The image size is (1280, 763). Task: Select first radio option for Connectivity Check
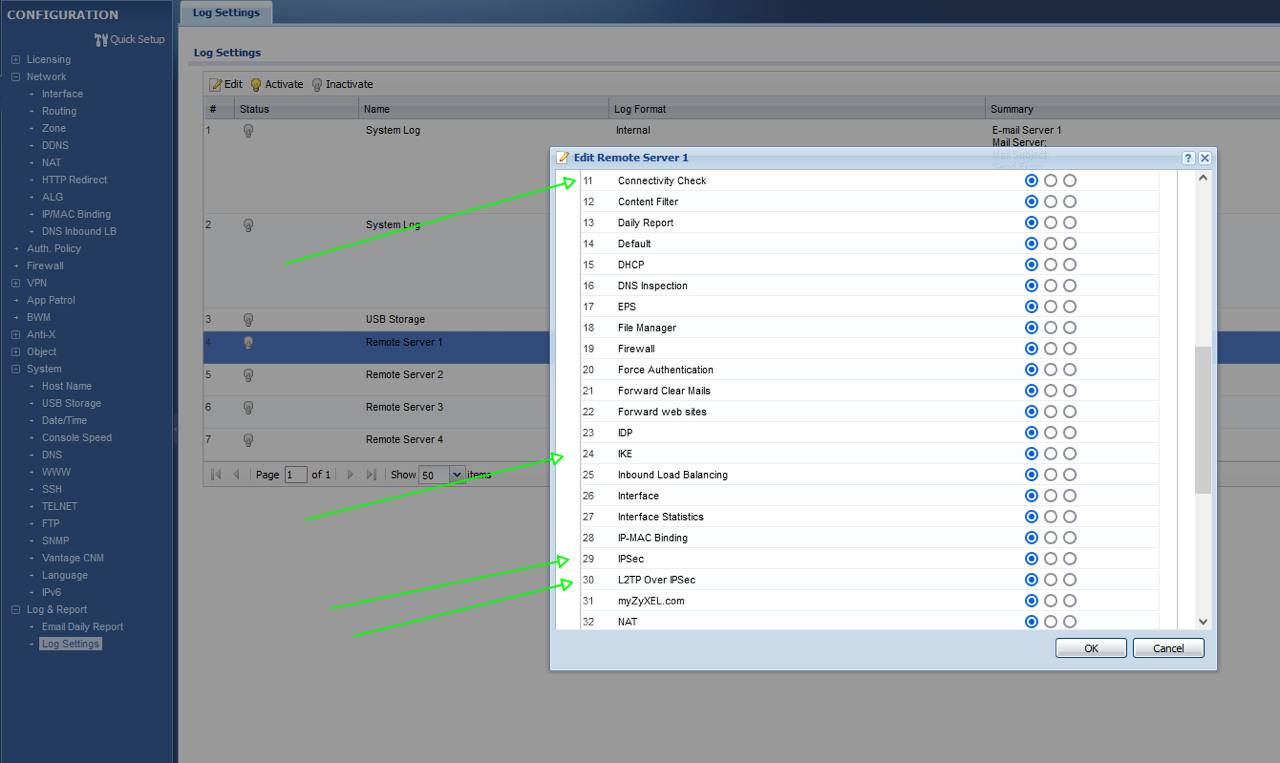pos(1031,181)
